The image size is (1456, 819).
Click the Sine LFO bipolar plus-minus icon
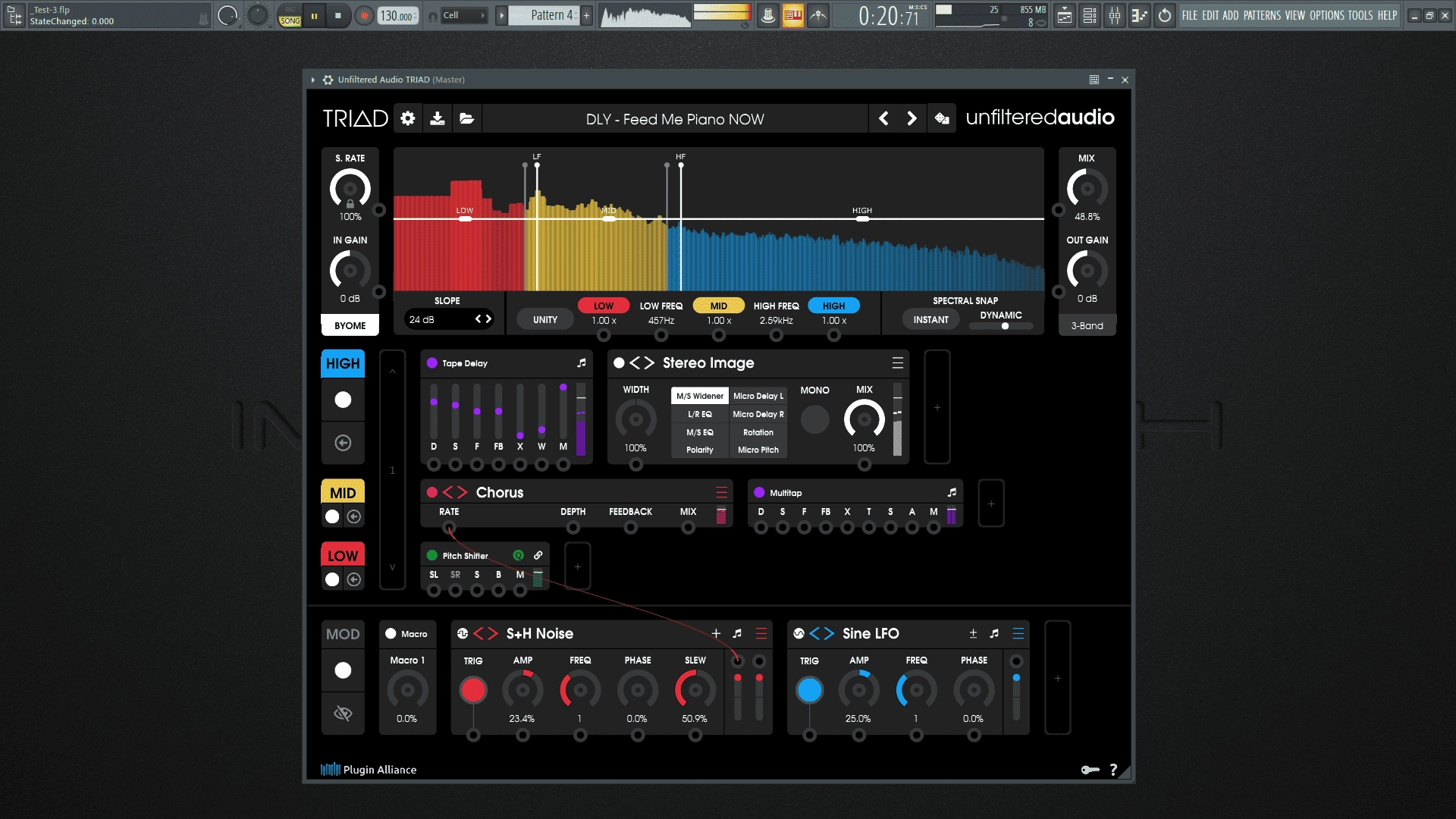click(x=973, y=633)
